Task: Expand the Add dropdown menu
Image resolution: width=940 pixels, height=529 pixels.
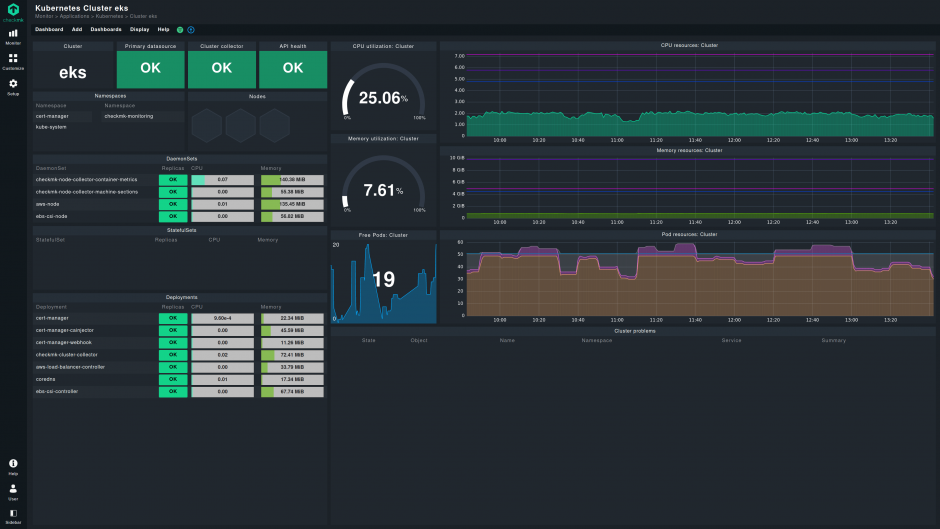Action: [76, 30]
